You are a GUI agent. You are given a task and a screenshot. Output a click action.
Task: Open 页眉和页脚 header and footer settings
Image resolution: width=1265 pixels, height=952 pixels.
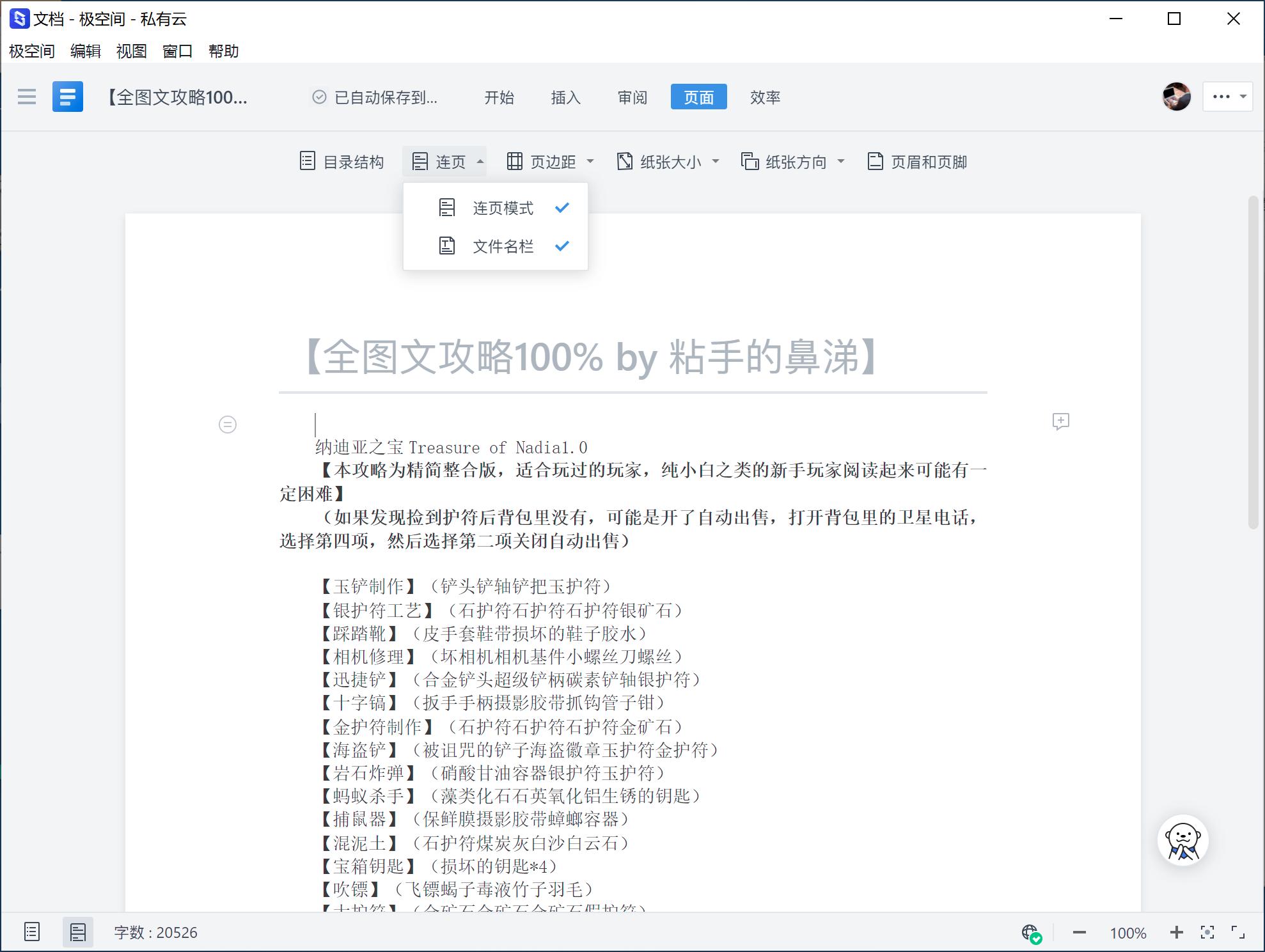click(916, 161)
